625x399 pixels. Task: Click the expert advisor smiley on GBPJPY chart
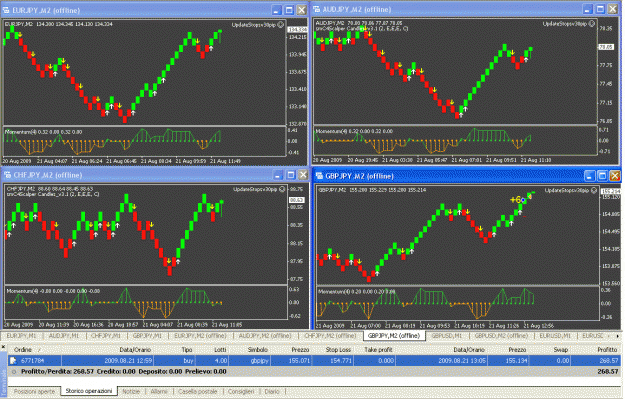[594, 190]
